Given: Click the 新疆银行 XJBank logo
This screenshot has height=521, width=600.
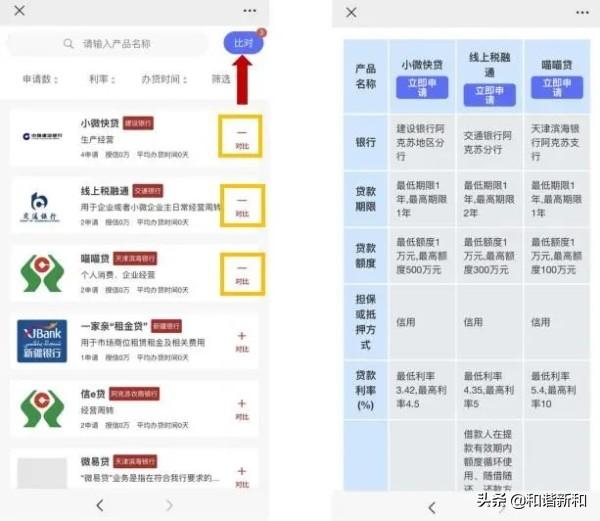Looking at the screenshot, I should (x=42, y=341).
